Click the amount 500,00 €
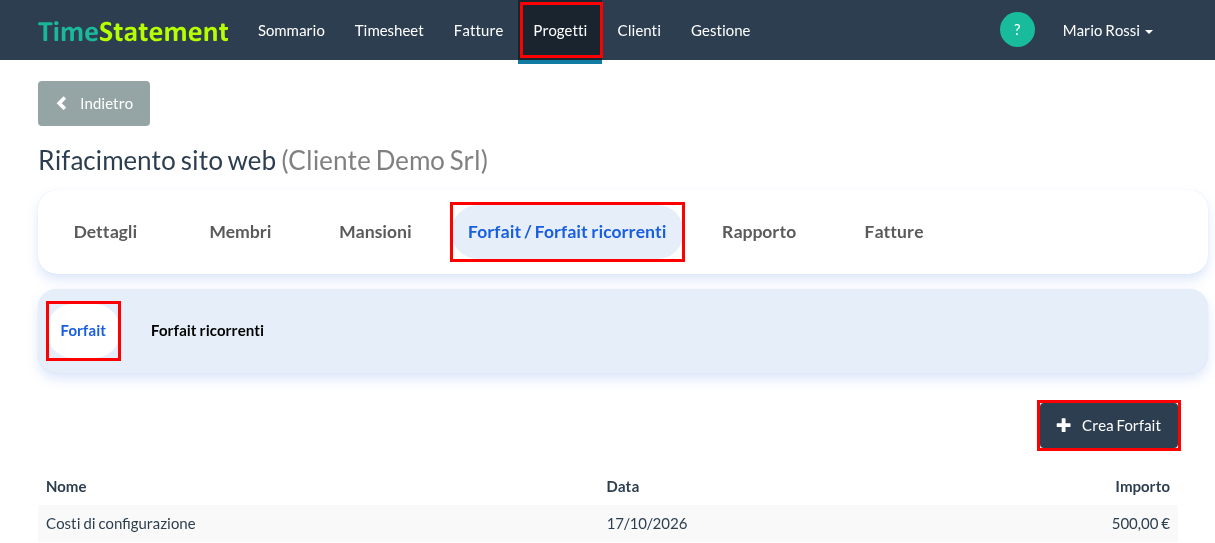This screenshot has width=1215, height=543. (x=1141, y=523)
